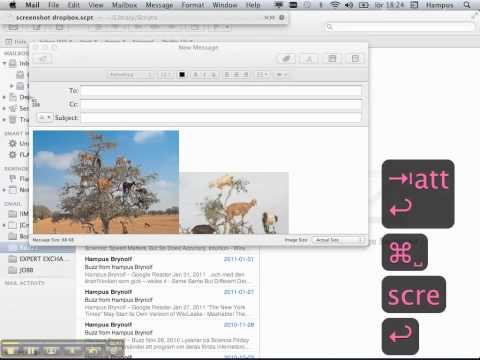
Task: Open the Mailbox menu
Action: point(124,5)
